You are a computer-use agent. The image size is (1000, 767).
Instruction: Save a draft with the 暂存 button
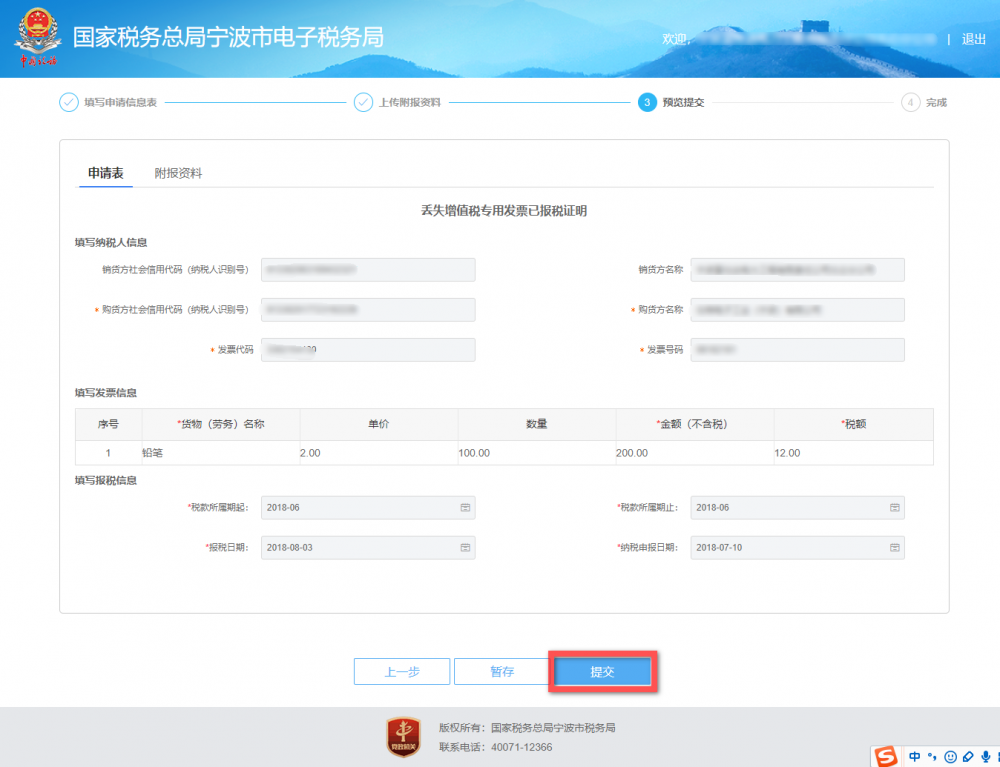point(502,671)
